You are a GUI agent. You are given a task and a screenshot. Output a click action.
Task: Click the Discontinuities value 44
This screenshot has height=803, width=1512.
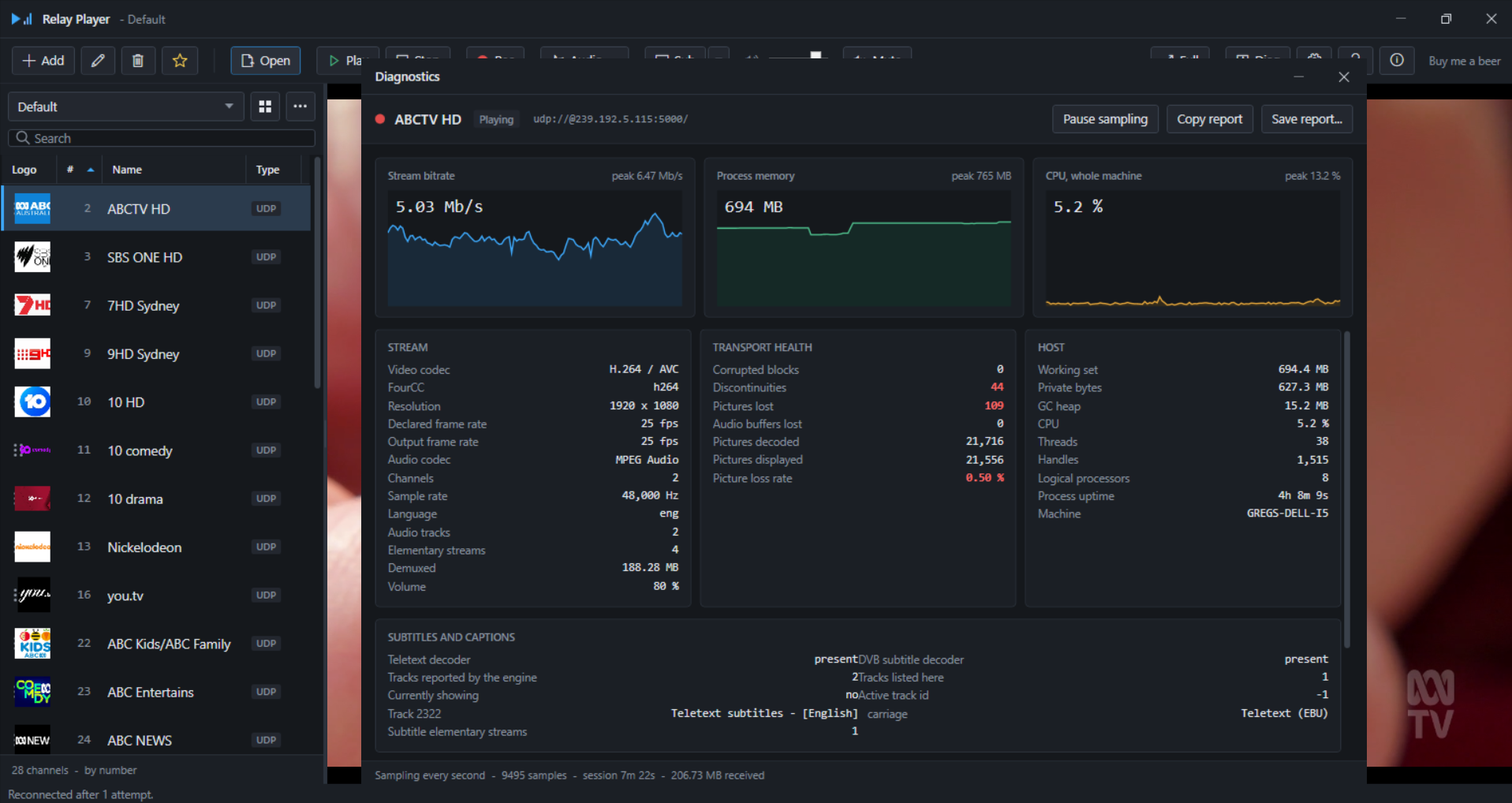point(997,387)
